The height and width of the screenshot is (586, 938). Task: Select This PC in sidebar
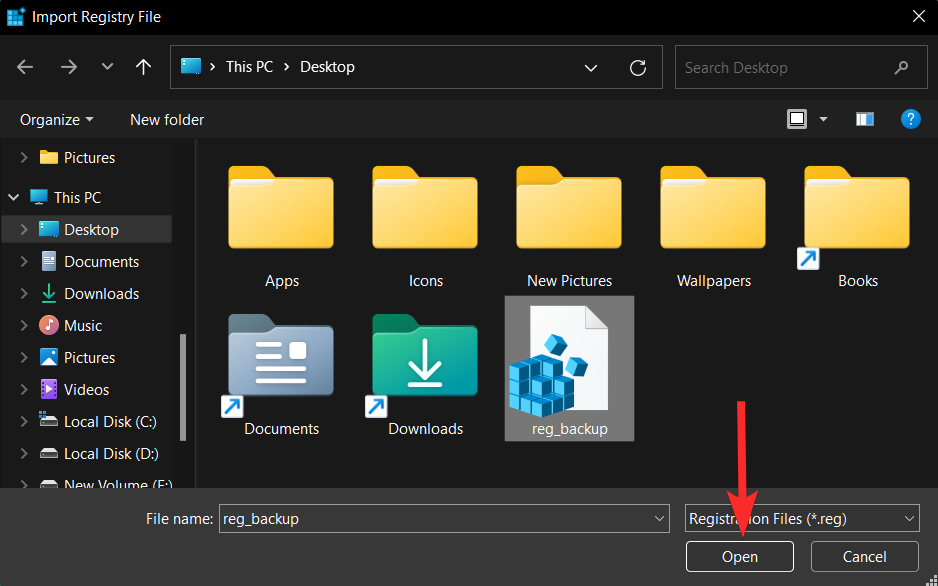77,197
